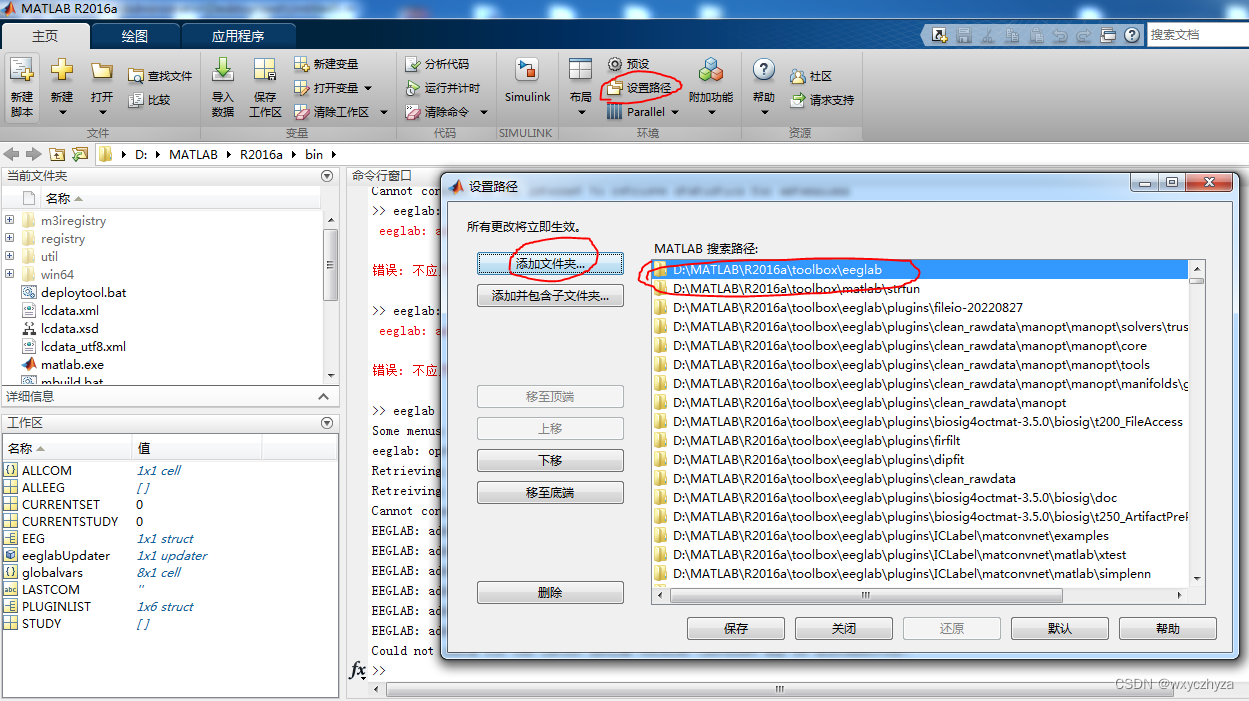Expand the win64 folder node
The image size is (1249, 701).
(9, 274)
